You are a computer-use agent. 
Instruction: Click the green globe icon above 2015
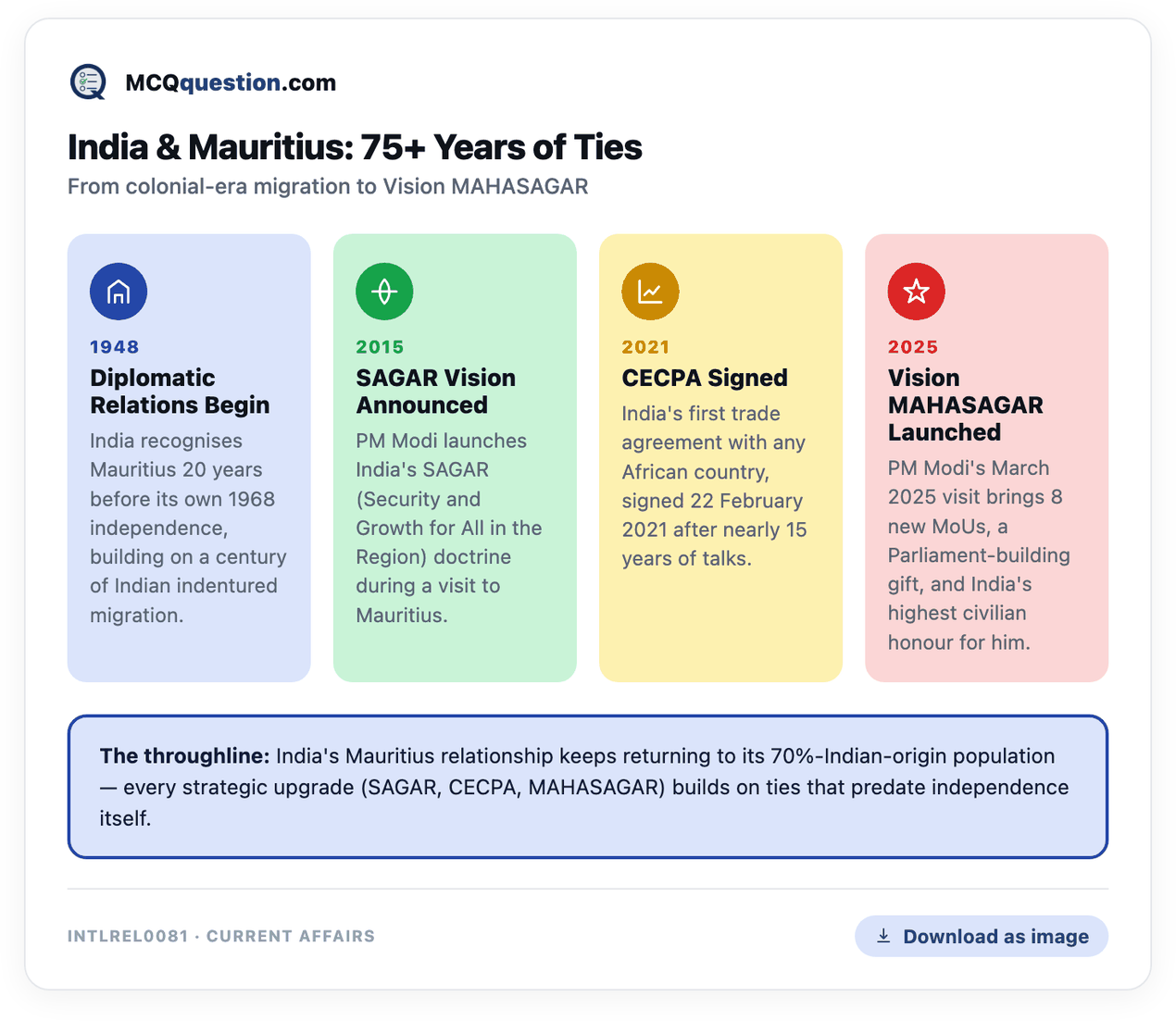point(384,292)
